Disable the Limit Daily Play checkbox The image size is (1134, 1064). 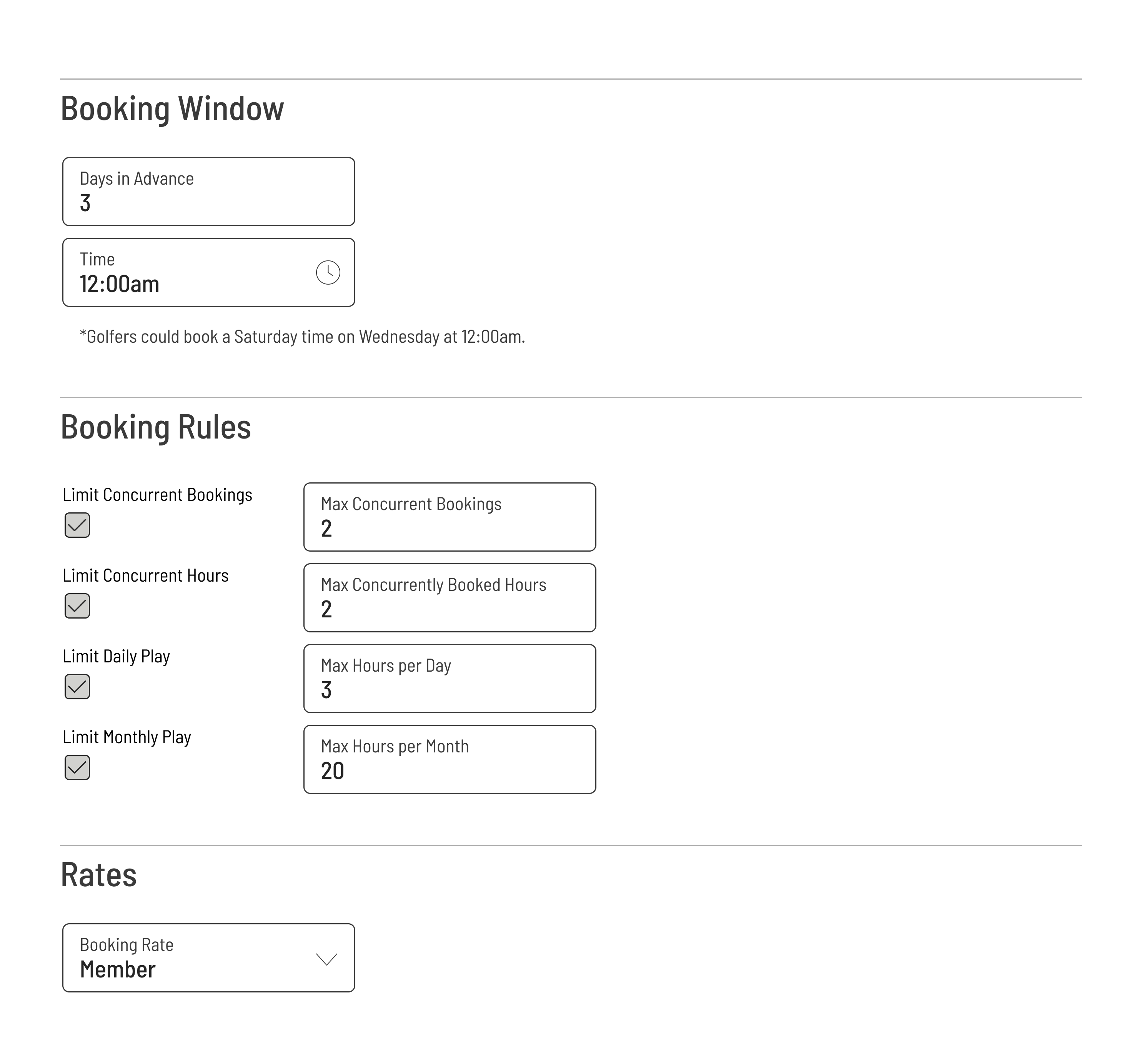point(77,686)
